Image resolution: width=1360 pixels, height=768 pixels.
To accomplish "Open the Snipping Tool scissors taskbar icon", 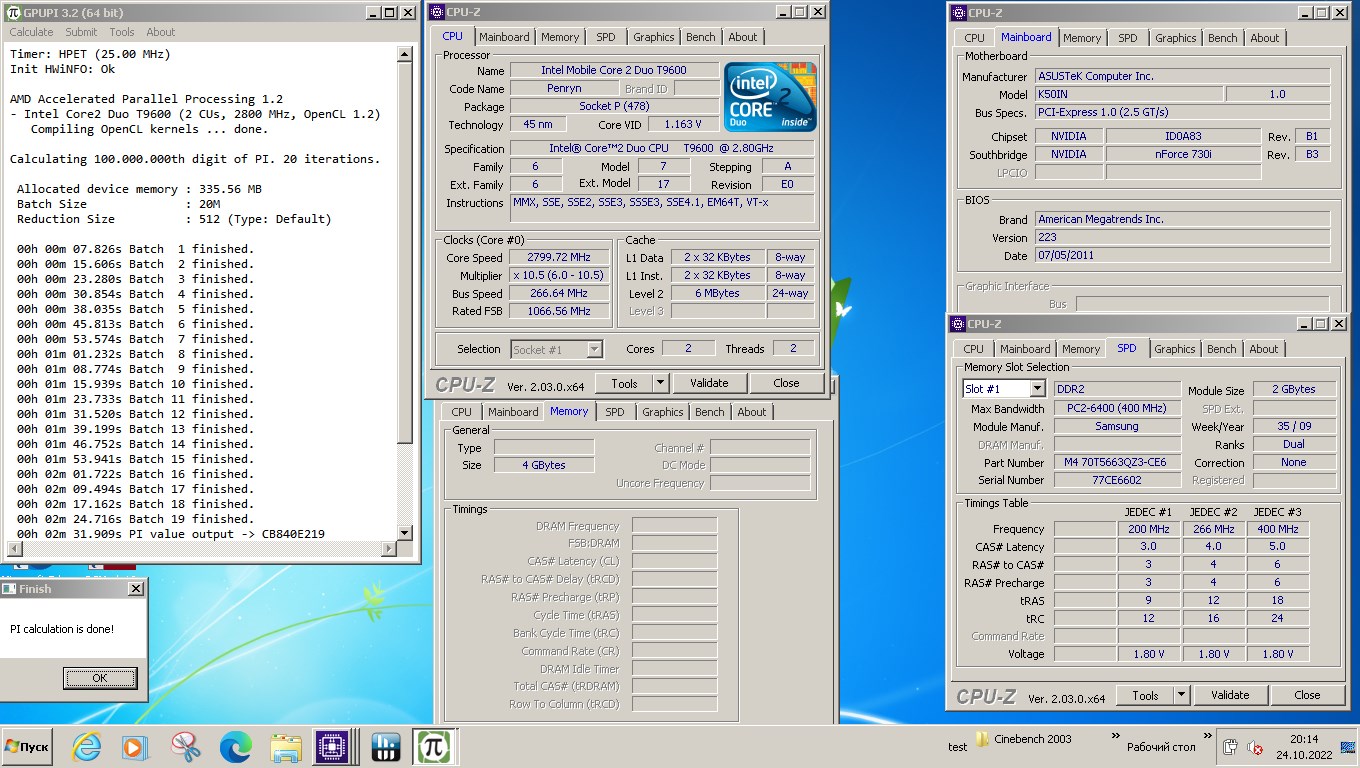I will [x=186, y=746].
